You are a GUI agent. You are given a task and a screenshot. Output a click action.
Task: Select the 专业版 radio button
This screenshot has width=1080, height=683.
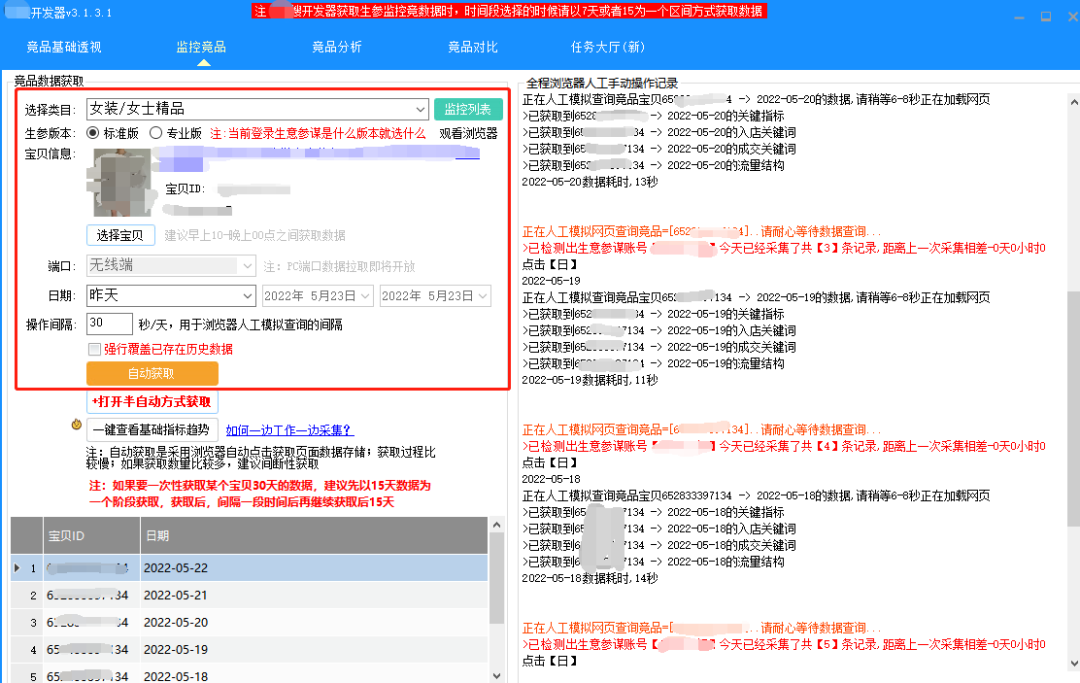pos(156,133)
